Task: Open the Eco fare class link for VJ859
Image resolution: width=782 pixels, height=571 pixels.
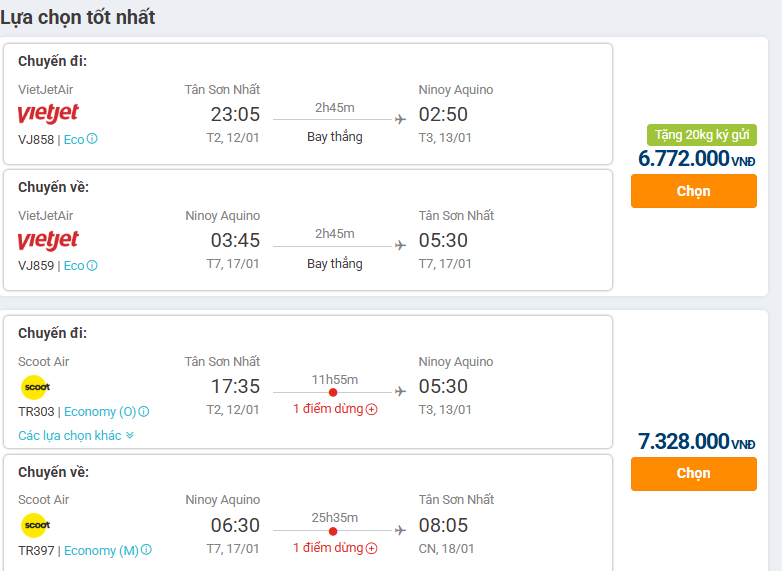Action: 74,266
